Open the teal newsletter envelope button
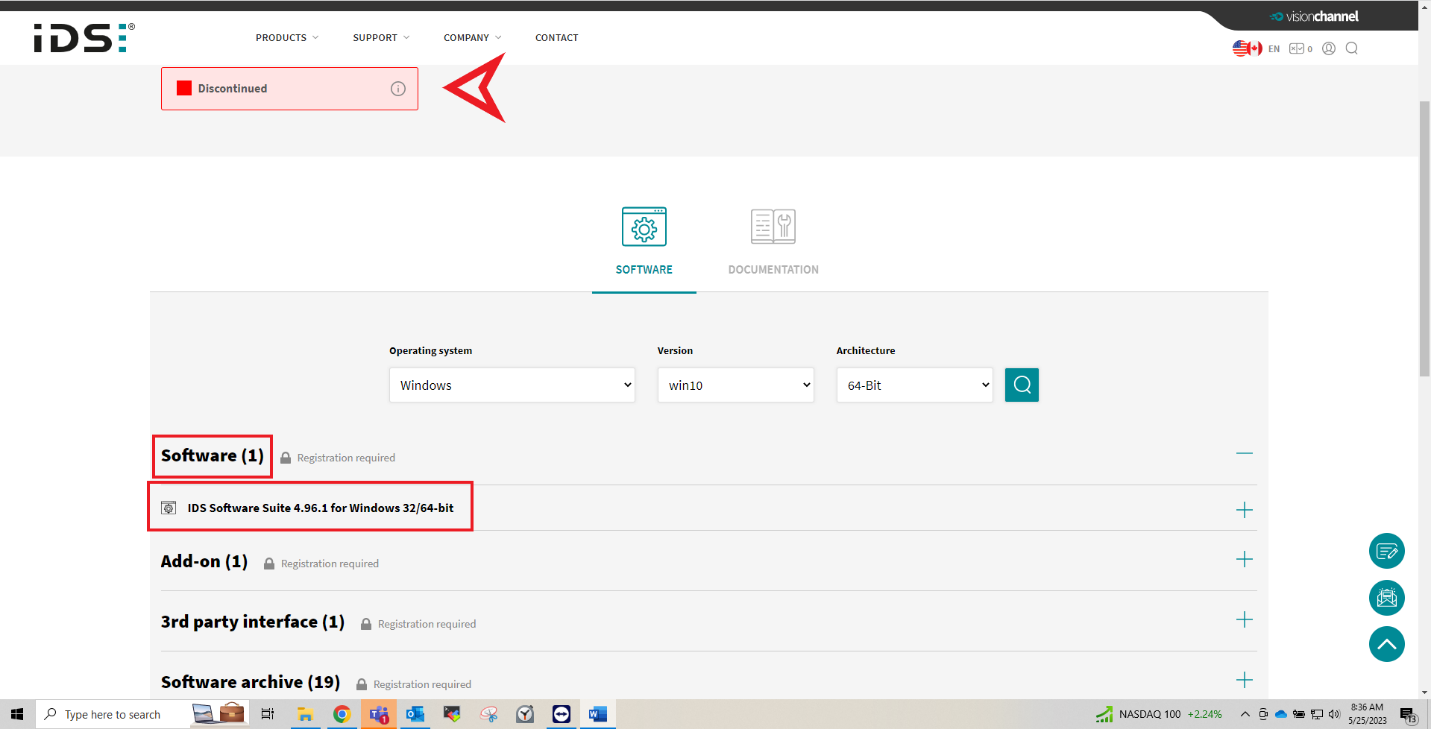 1386,598
